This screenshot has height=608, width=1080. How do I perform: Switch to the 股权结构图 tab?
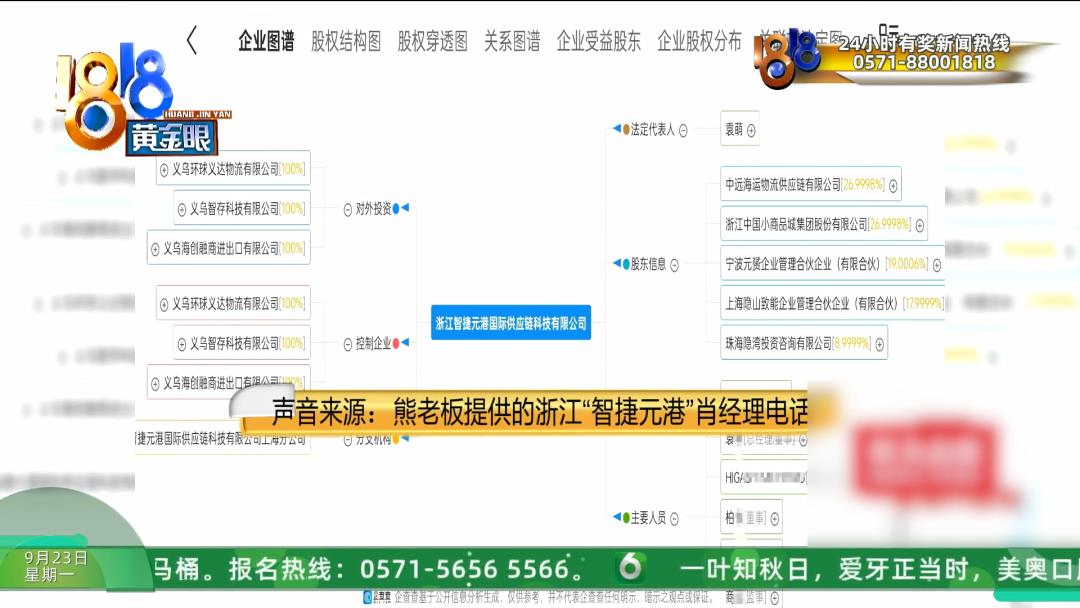pos(346,41)
